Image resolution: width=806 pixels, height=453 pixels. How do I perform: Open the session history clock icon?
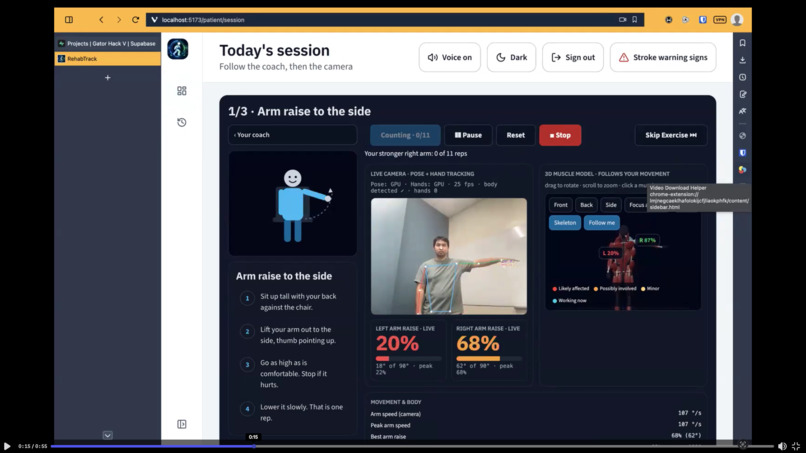181,122
